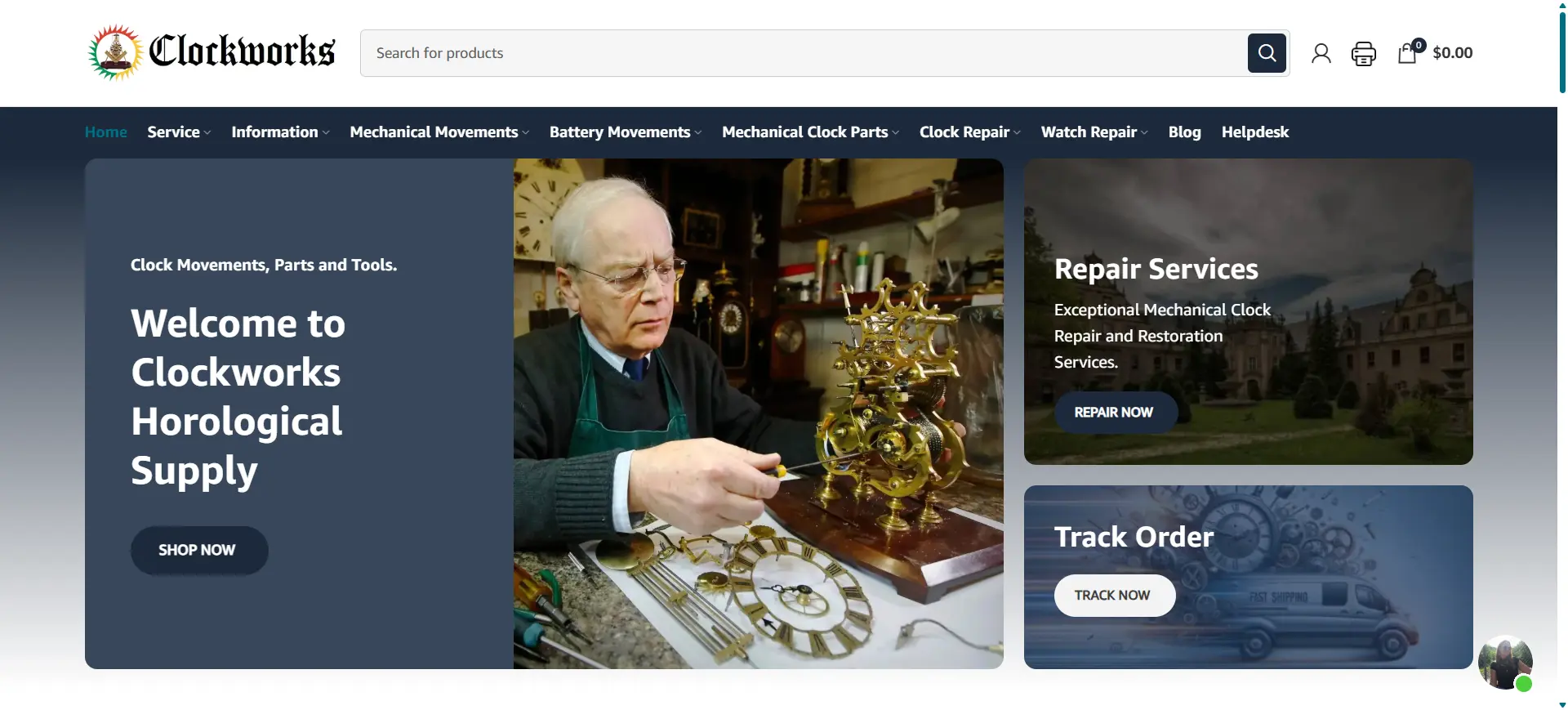Open the Battery Movements menu
This screenshot has width=1568, height=710.
(626, 132)
